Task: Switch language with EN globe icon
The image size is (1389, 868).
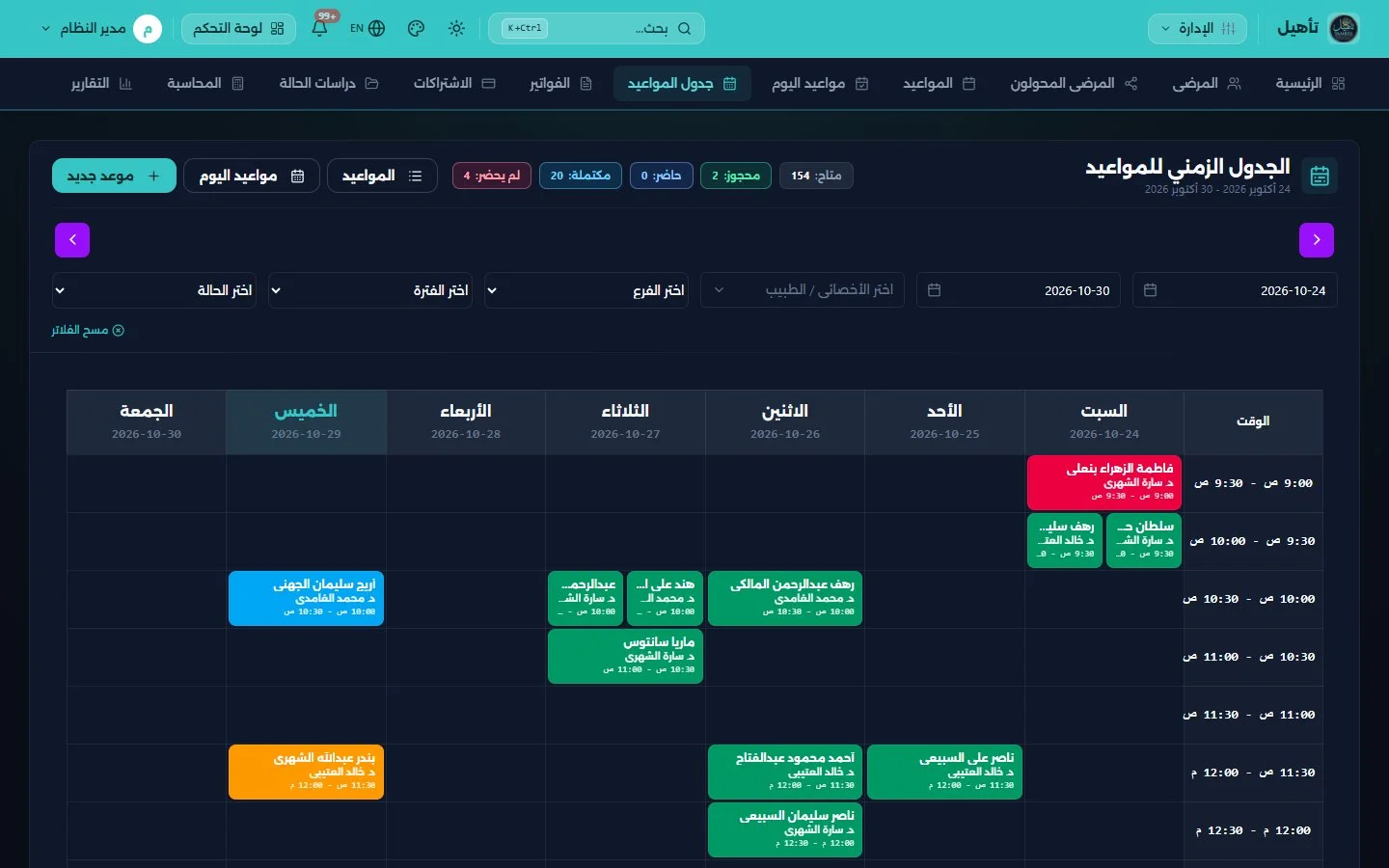Action: click(x=368, y=28)
